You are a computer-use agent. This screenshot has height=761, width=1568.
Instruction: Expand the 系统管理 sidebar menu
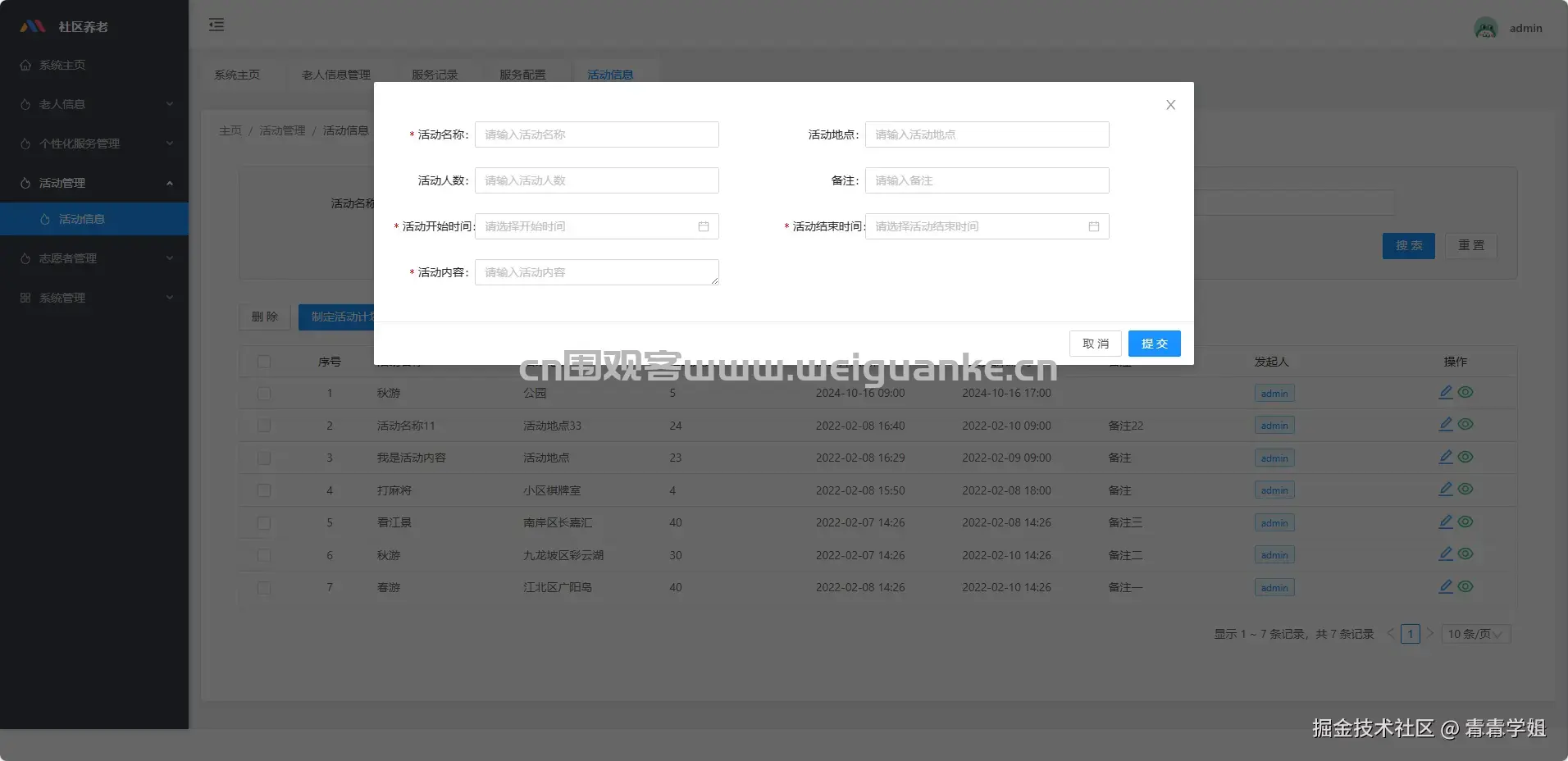click(x=94, y=298)
